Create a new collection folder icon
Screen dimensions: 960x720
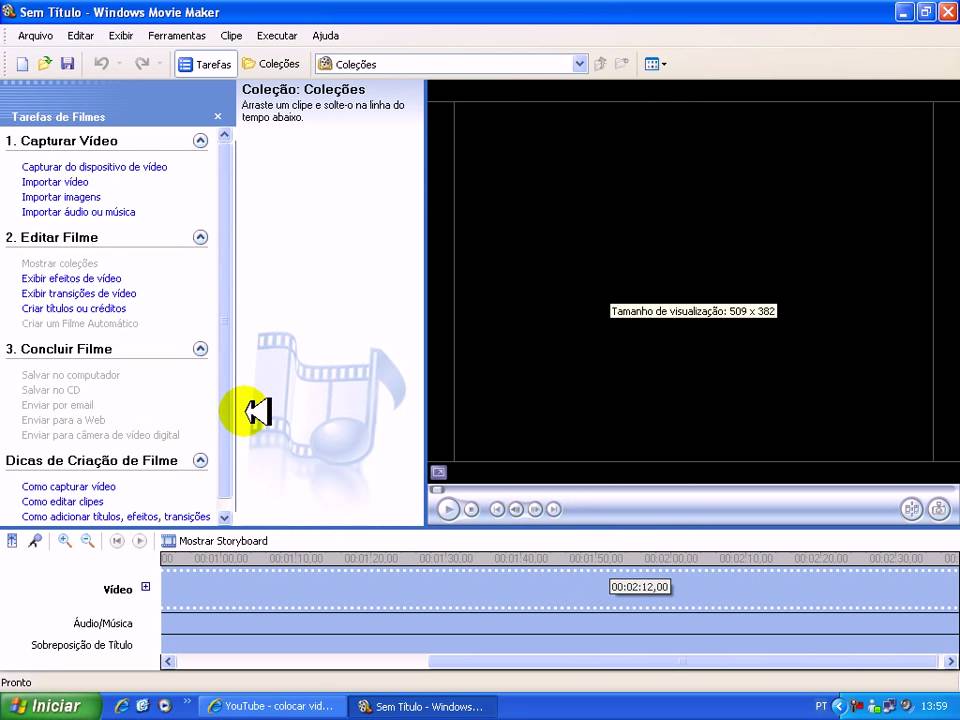coord(622,64)
